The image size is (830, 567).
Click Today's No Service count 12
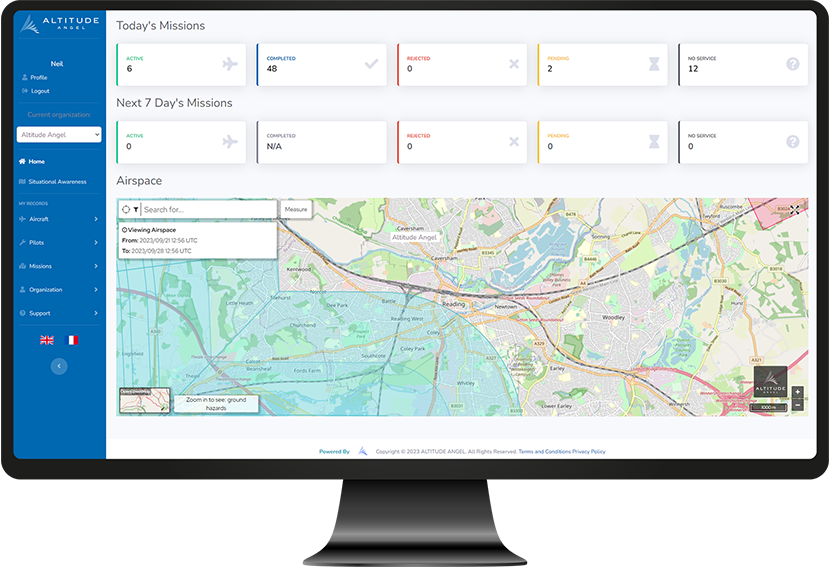pos(693,69)
